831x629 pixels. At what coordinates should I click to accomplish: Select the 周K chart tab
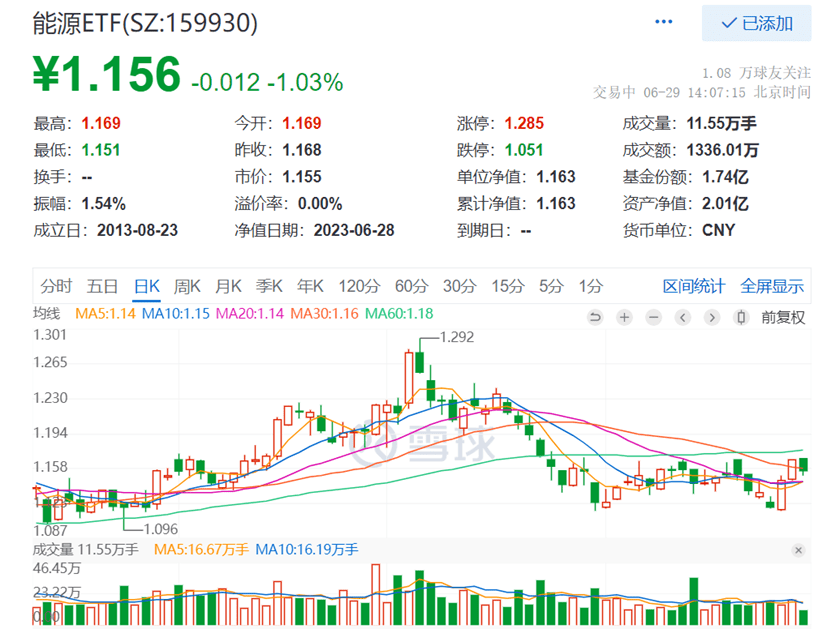[187, 286]
